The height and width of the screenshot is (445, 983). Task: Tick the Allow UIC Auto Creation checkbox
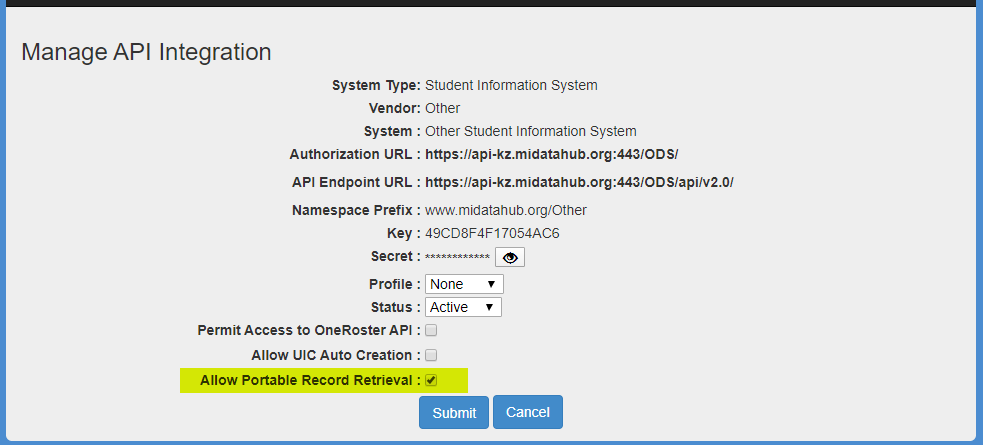[x=431, y=355]
